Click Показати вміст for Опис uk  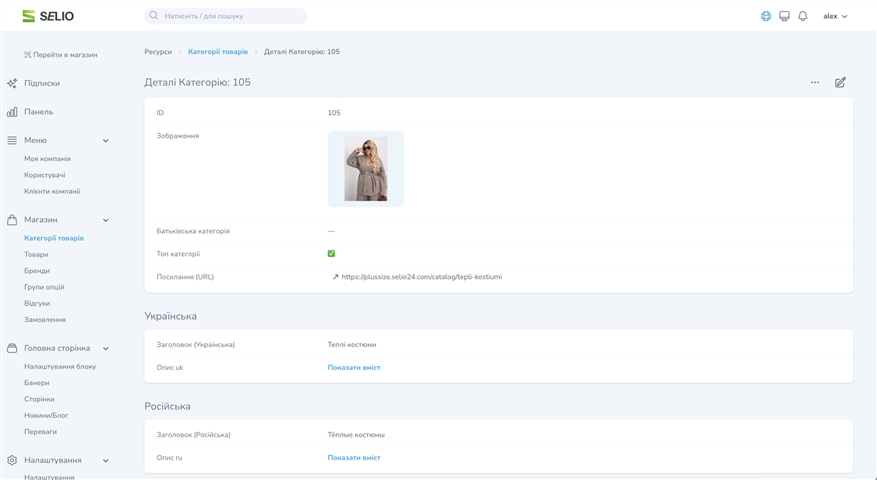(354, 368)
